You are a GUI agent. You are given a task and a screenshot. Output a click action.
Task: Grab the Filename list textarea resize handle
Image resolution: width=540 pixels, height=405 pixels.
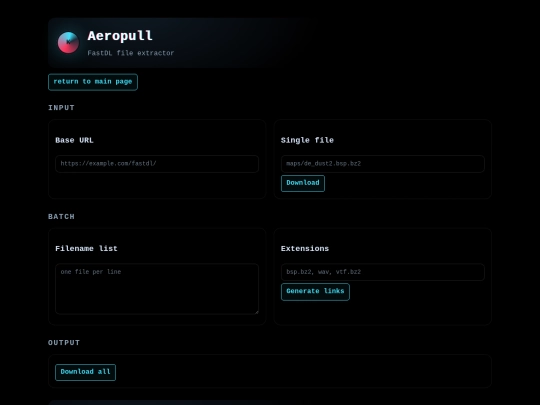coord(256,312)
